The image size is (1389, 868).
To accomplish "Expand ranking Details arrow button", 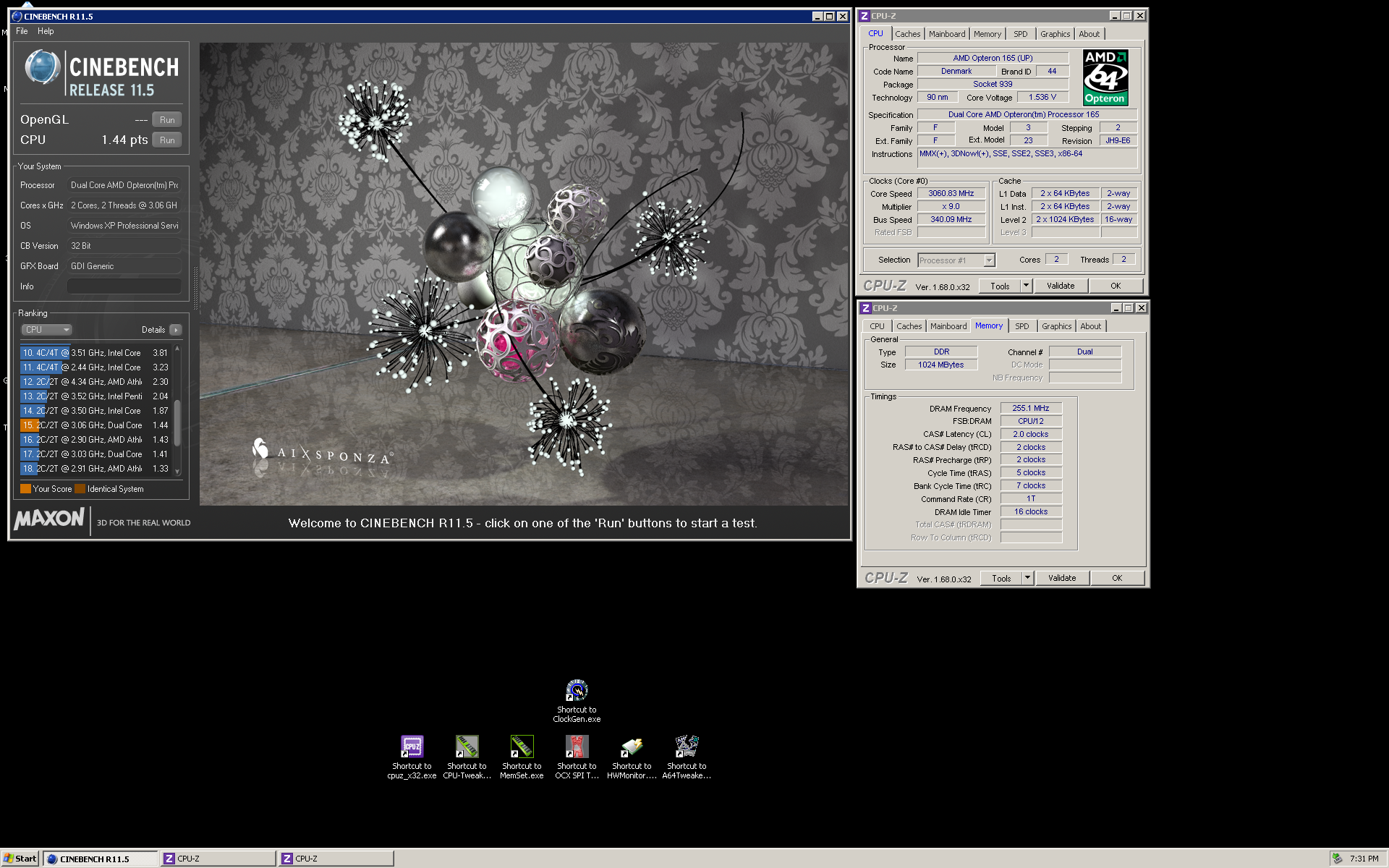I will click(x=176, y=330).
